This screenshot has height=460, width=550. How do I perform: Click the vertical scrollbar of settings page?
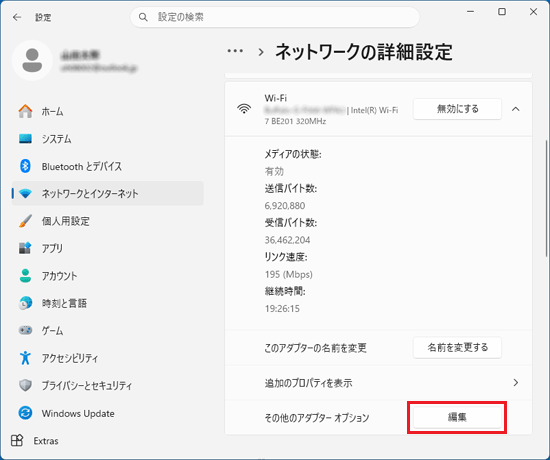pyautogui.click(x=546, y=198)
